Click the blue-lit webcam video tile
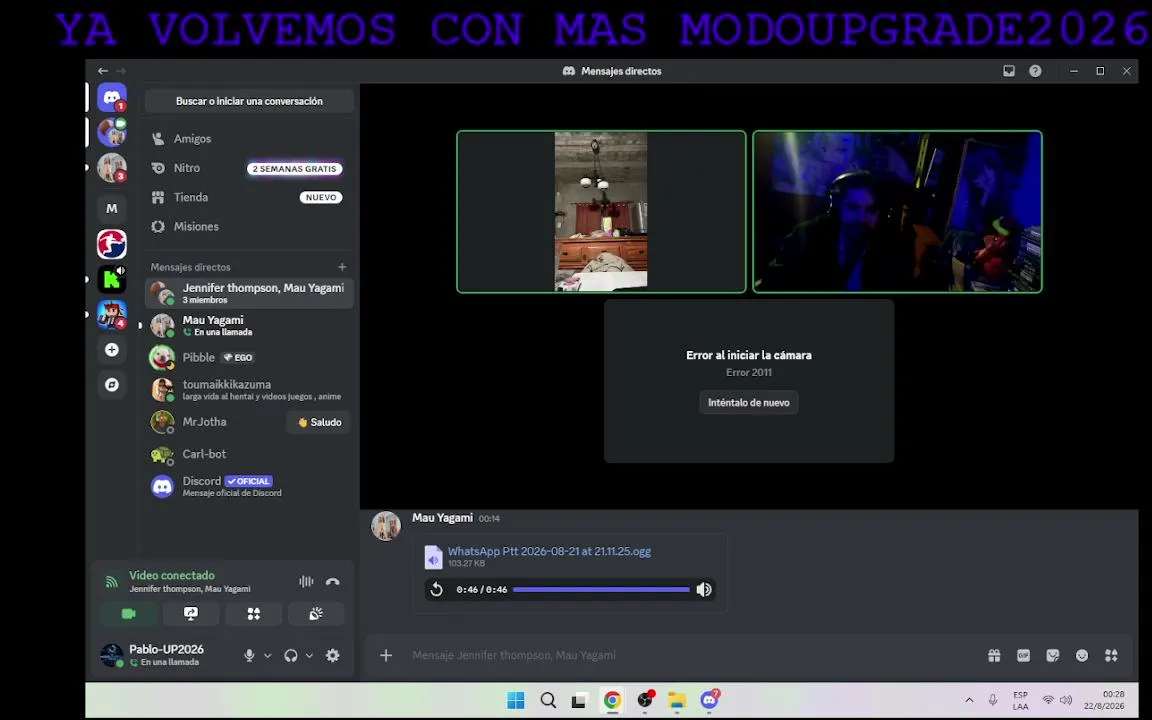 897,212
